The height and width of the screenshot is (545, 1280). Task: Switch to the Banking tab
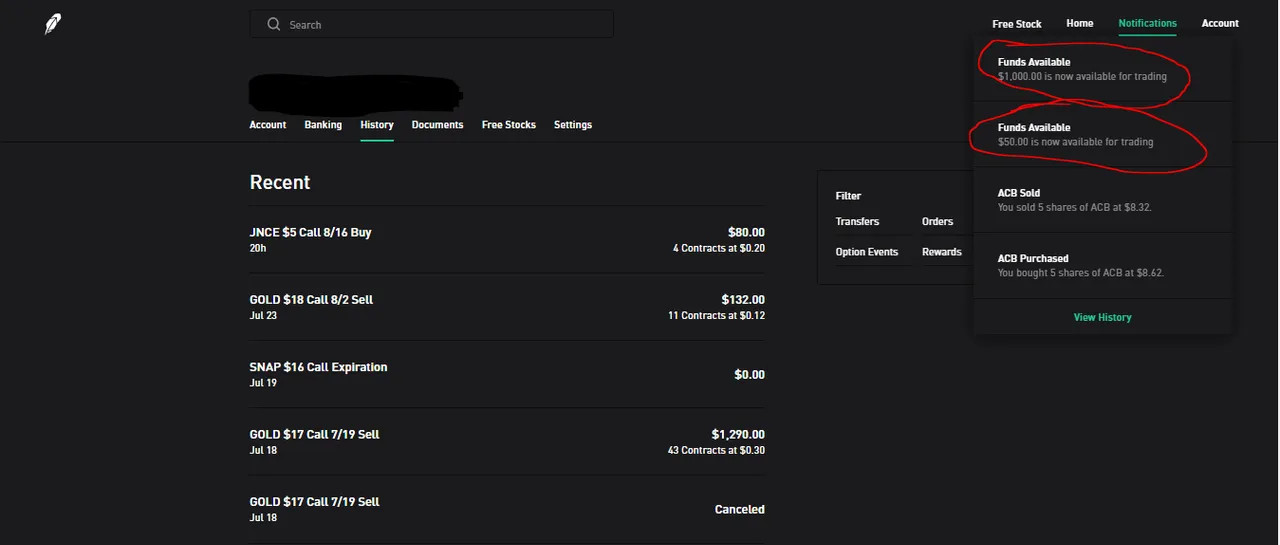point(323,125)
